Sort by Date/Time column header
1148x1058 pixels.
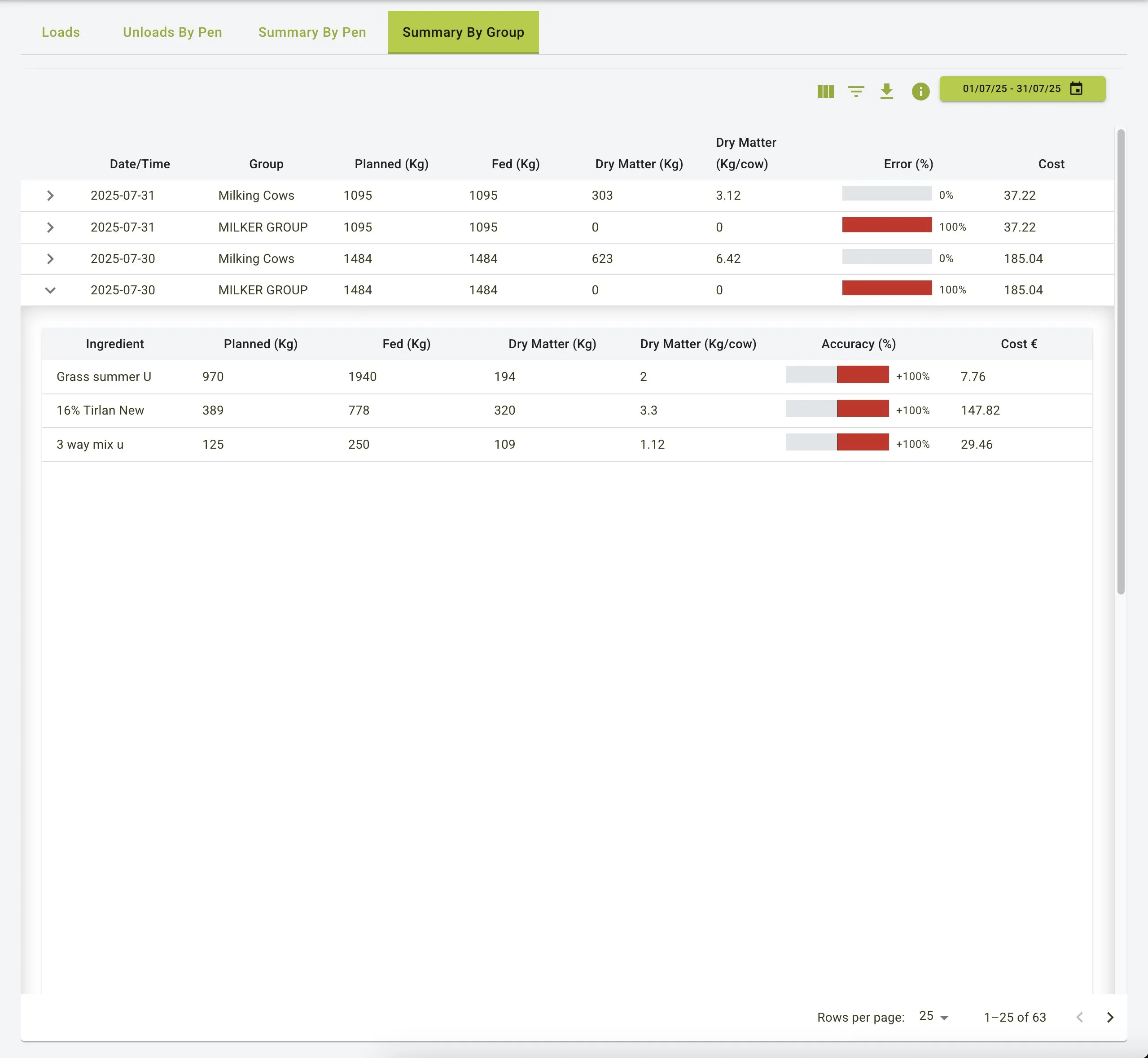coord(140,164)
